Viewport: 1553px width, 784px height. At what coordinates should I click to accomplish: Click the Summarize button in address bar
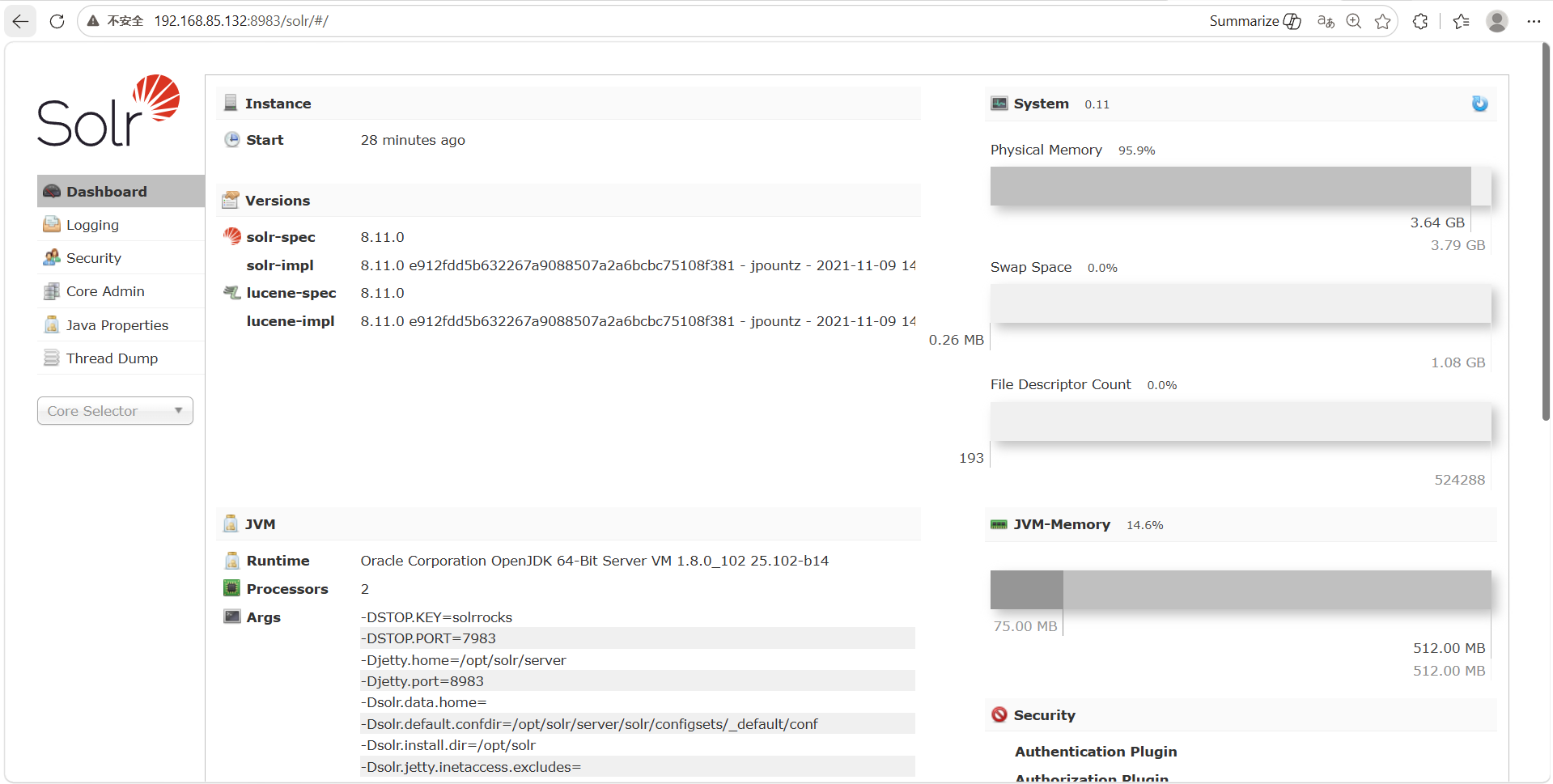tap(1255, 21)
